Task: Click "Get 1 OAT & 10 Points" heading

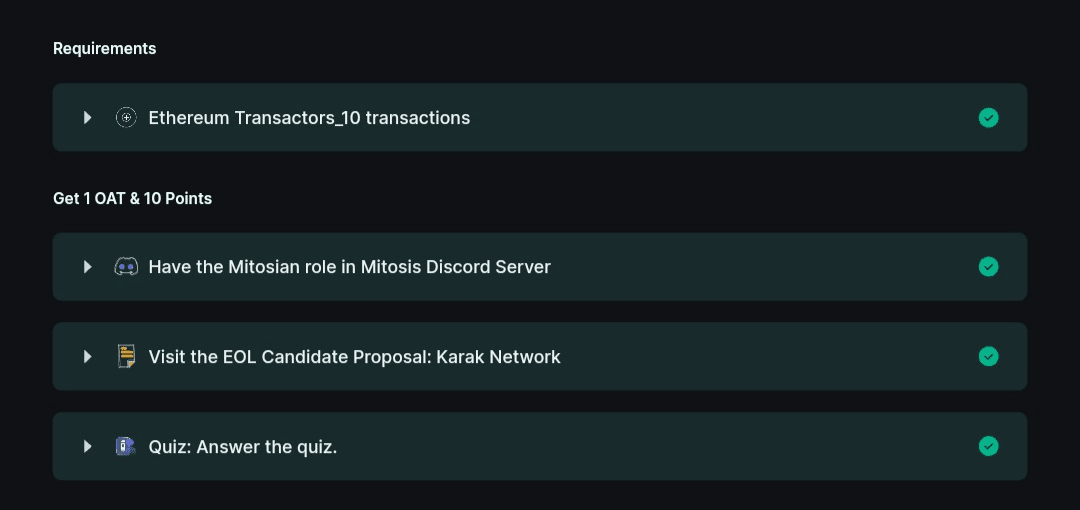Action: [x=132, y=198]
